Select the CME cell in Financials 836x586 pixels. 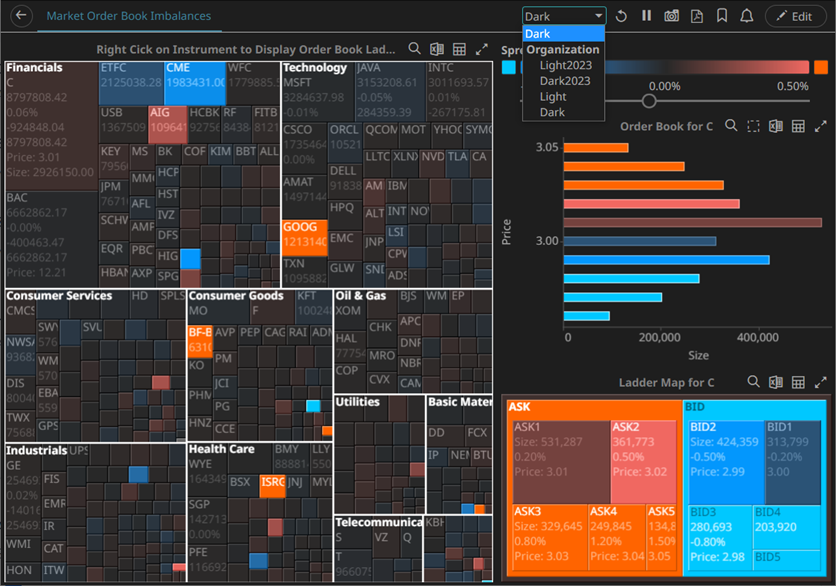tap(195, 83)
